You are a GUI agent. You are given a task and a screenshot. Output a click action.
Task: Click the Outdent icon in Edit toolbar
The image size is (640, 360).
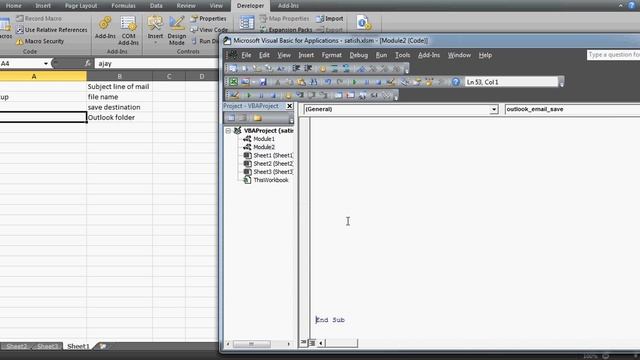point(308,68)
